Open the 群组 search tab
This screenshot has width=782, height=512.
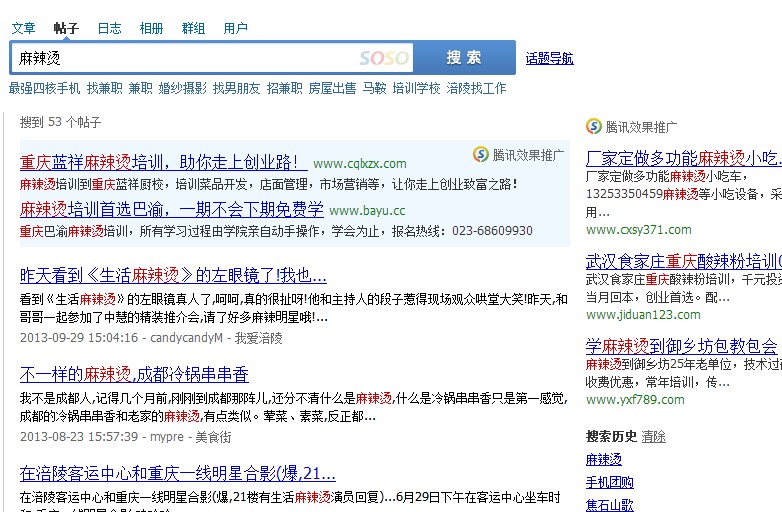click(193, 28)
